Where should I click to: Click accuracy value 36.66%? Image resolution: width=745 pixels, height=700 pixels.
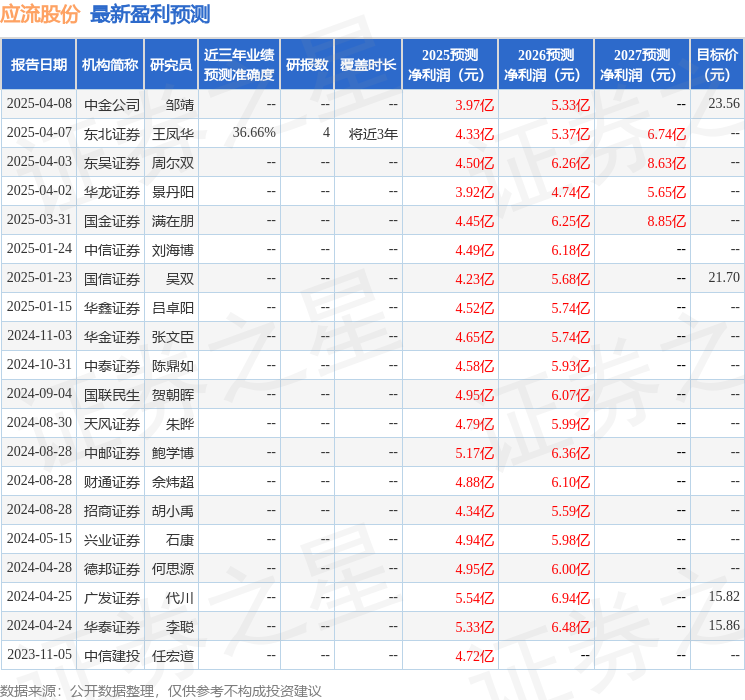coord(254,133)
